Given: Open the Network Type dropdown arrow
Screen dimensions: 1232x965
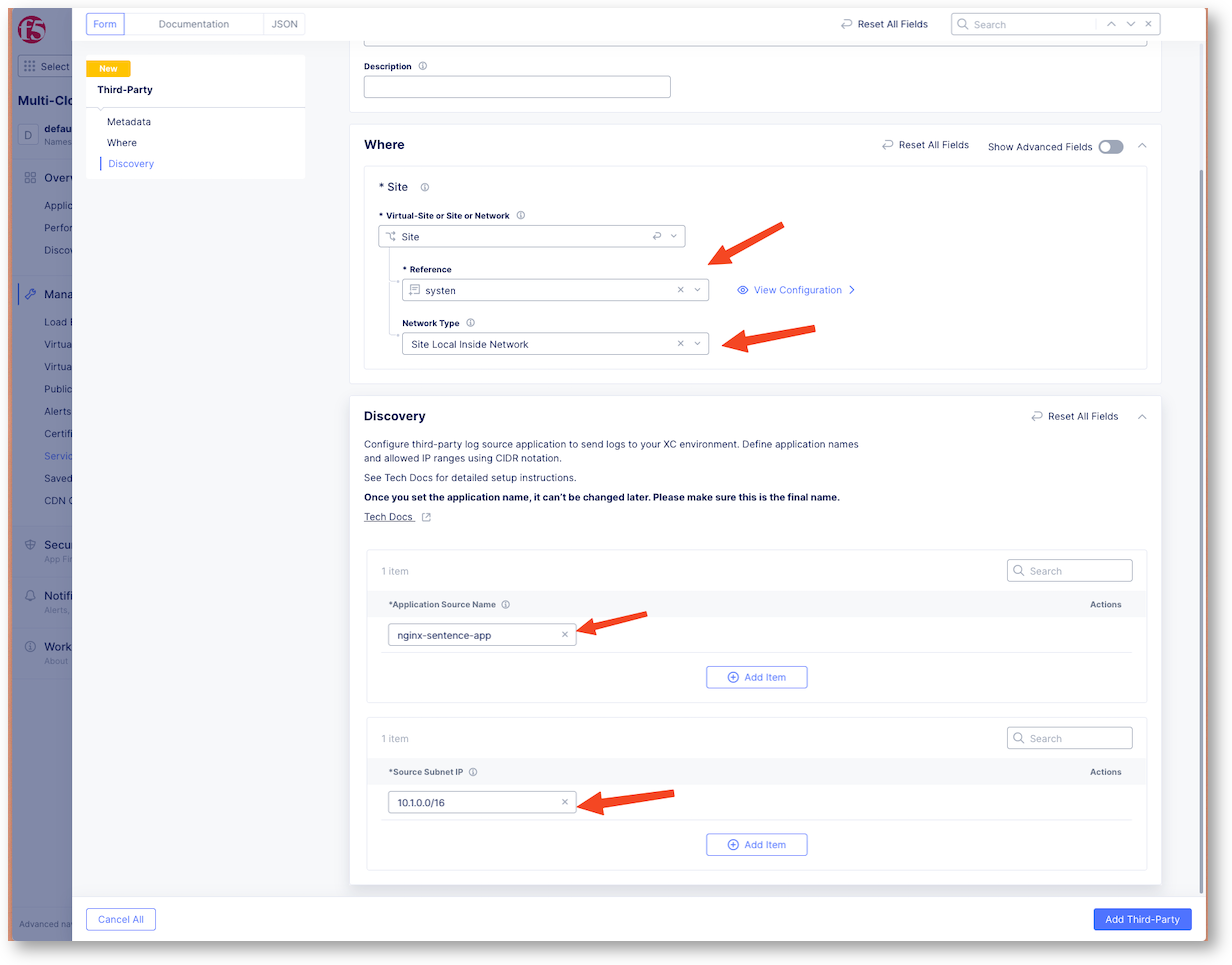Looking at the screenshot, I should click(x=698, y=344).
